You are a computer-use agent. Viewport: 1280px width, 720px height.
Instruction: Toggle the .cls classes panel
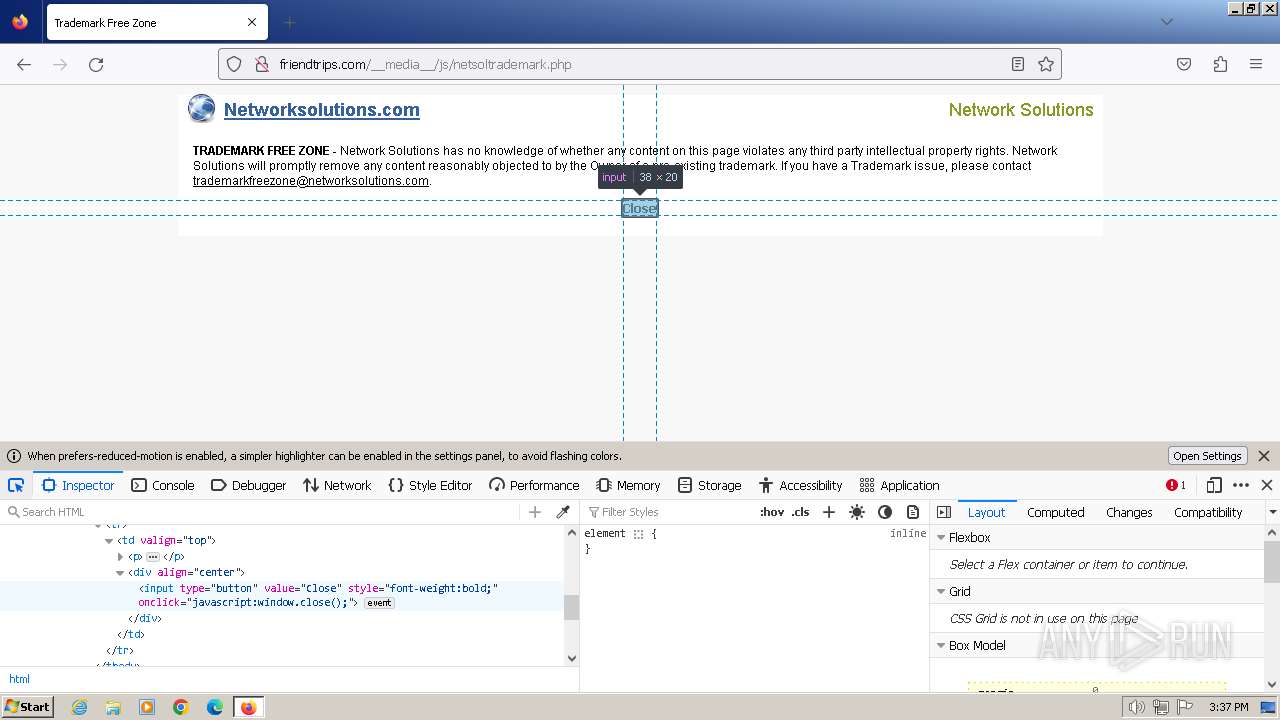[x=800, y=512]
